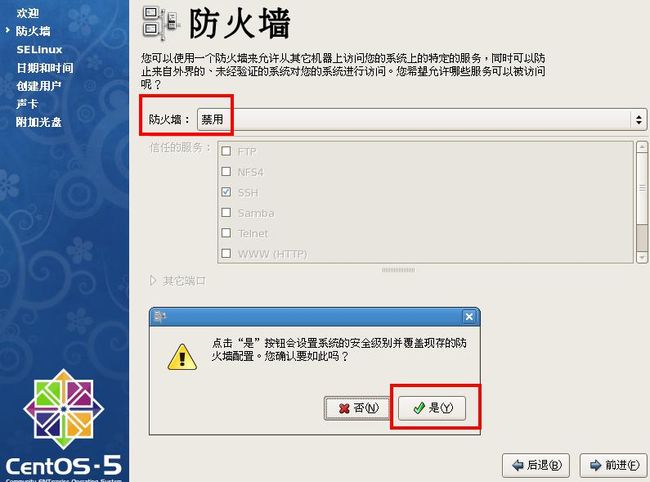Select SELinux in the sidebar steps
The image size is (650, 482).
point(39,50)
